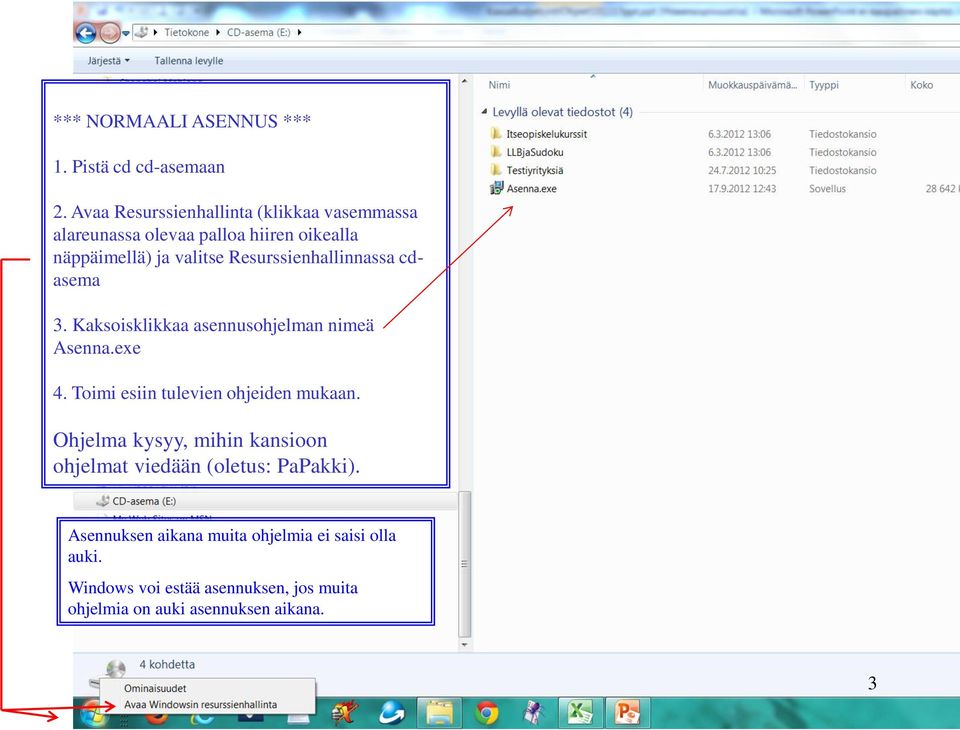Click the drive icon in address bar

point(141,32)
